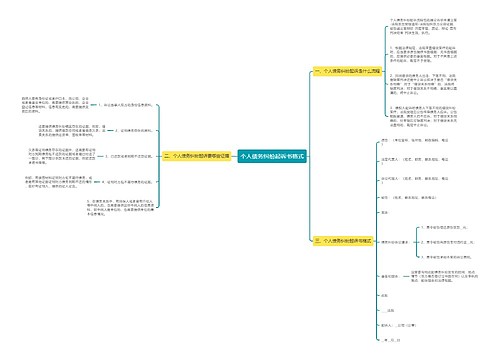The image size is (500, 360).
Task: Select the 被告 node in the format branch
Action: [408, 198]
